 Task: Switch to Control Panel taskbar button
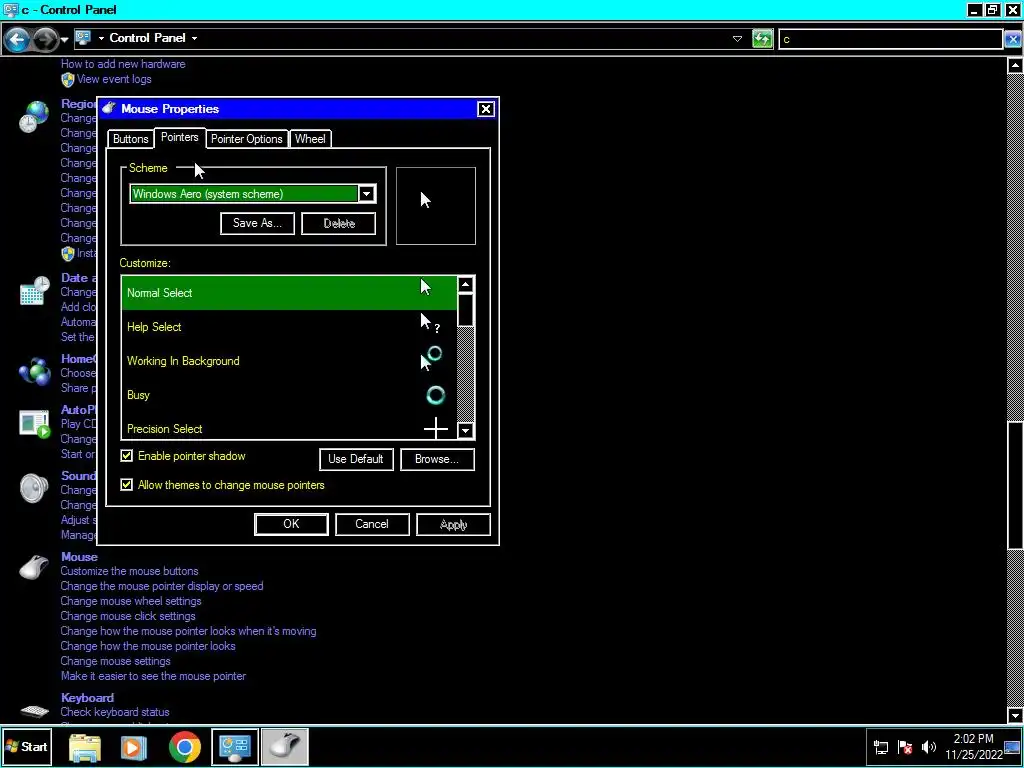tap(234, 747)
